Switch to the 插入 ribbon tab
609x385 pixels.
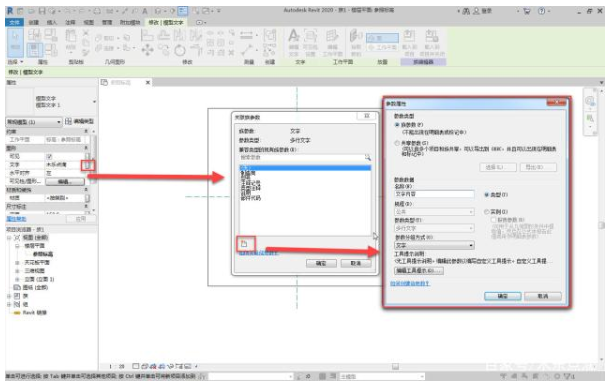tap(52, 23)
